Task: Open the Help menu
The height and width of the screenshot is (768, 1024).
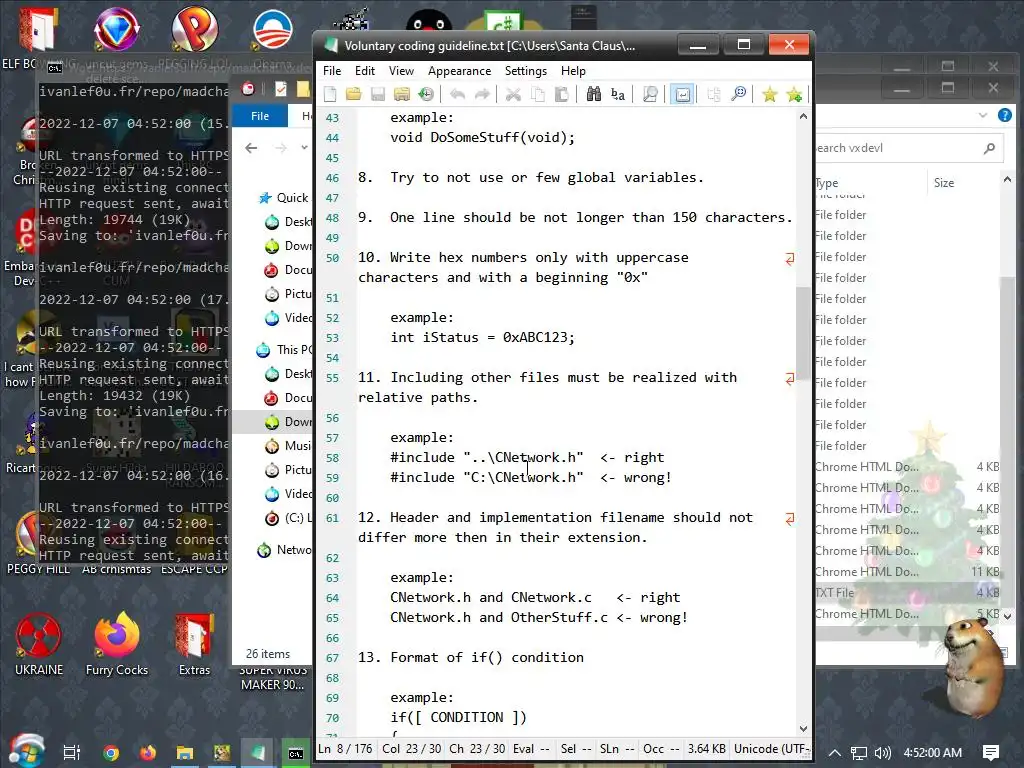Action: [x=573, y=71]
